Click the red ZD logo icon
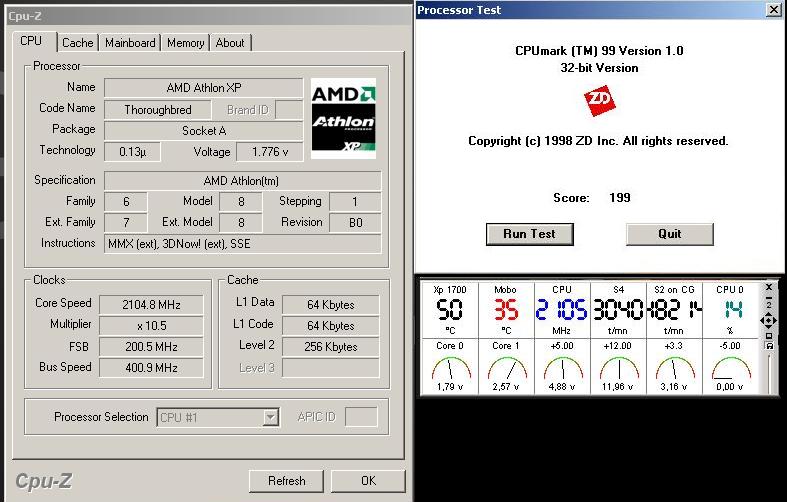The height and width of the screenshot is (502, 787). pos(600,100)
